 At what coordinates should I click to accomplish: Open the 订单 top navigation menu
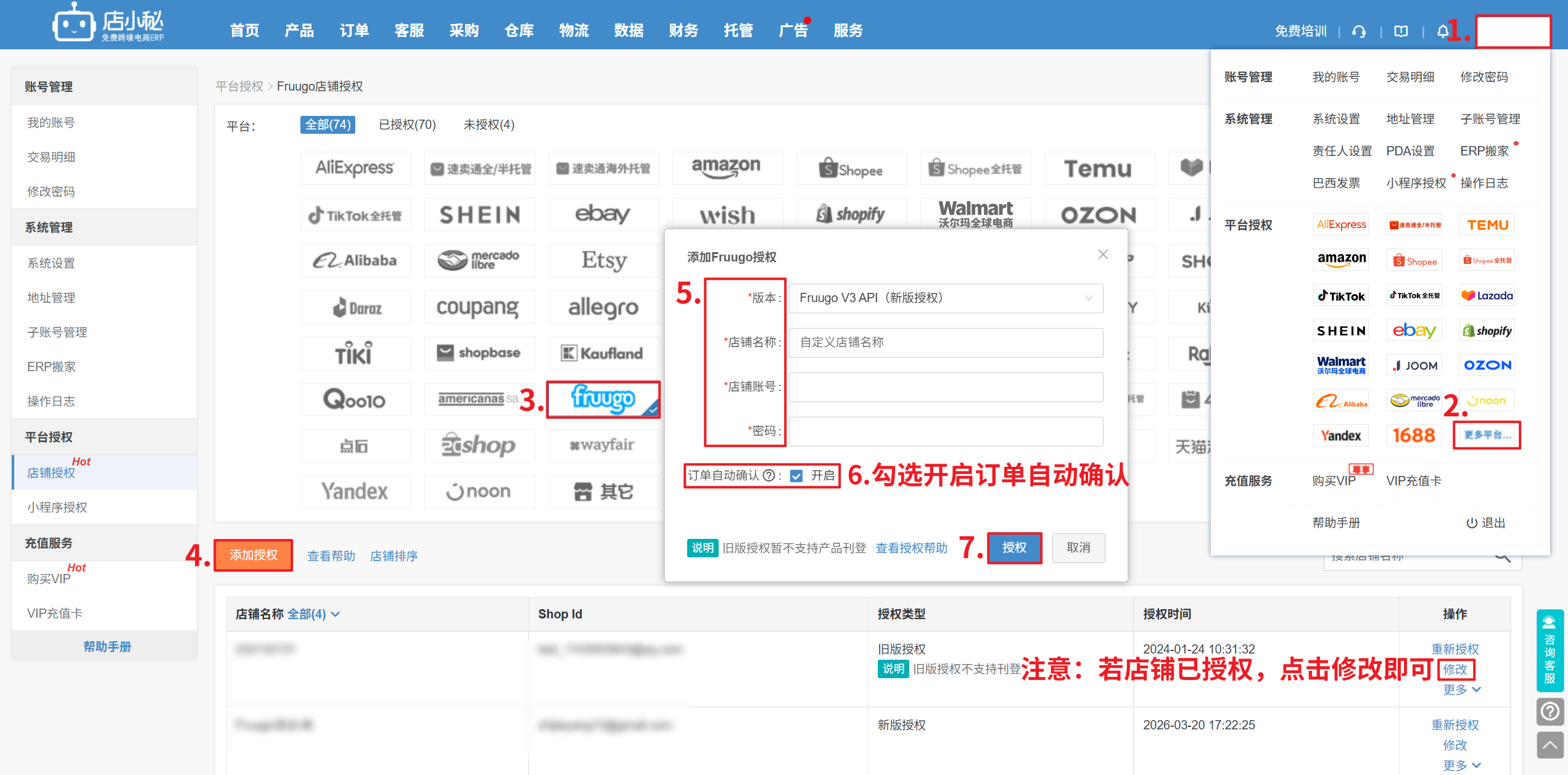click(x=354, y=30)
